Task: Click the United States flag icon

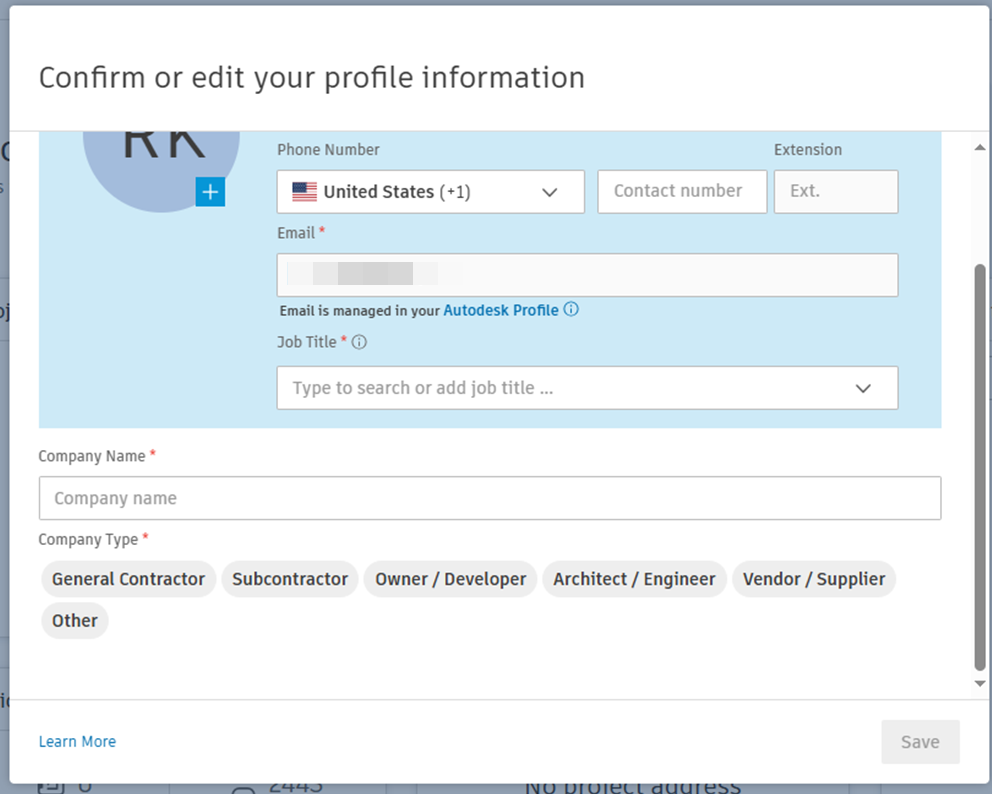Action: click(x=305, y=191)
